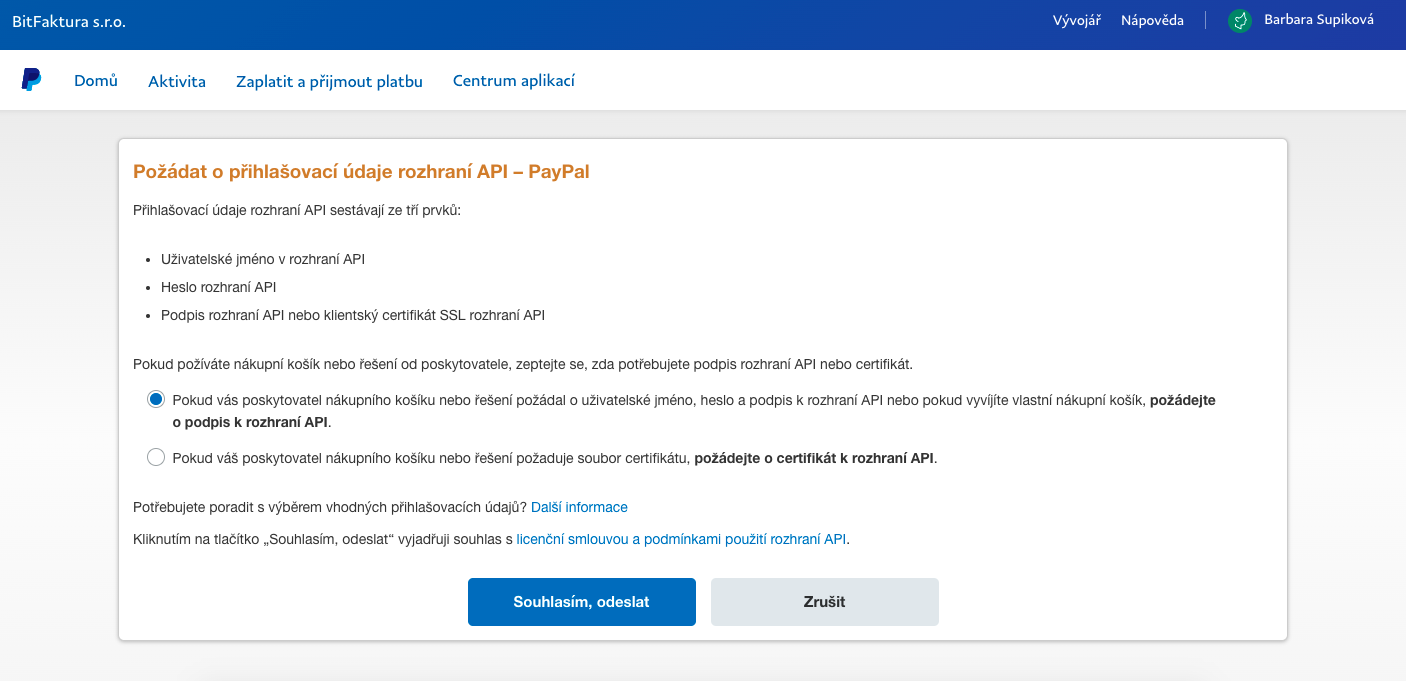1406x681 pixels.
Task: Open Zaplatit a přijmout platbu menu
Action: pos(329,81)
